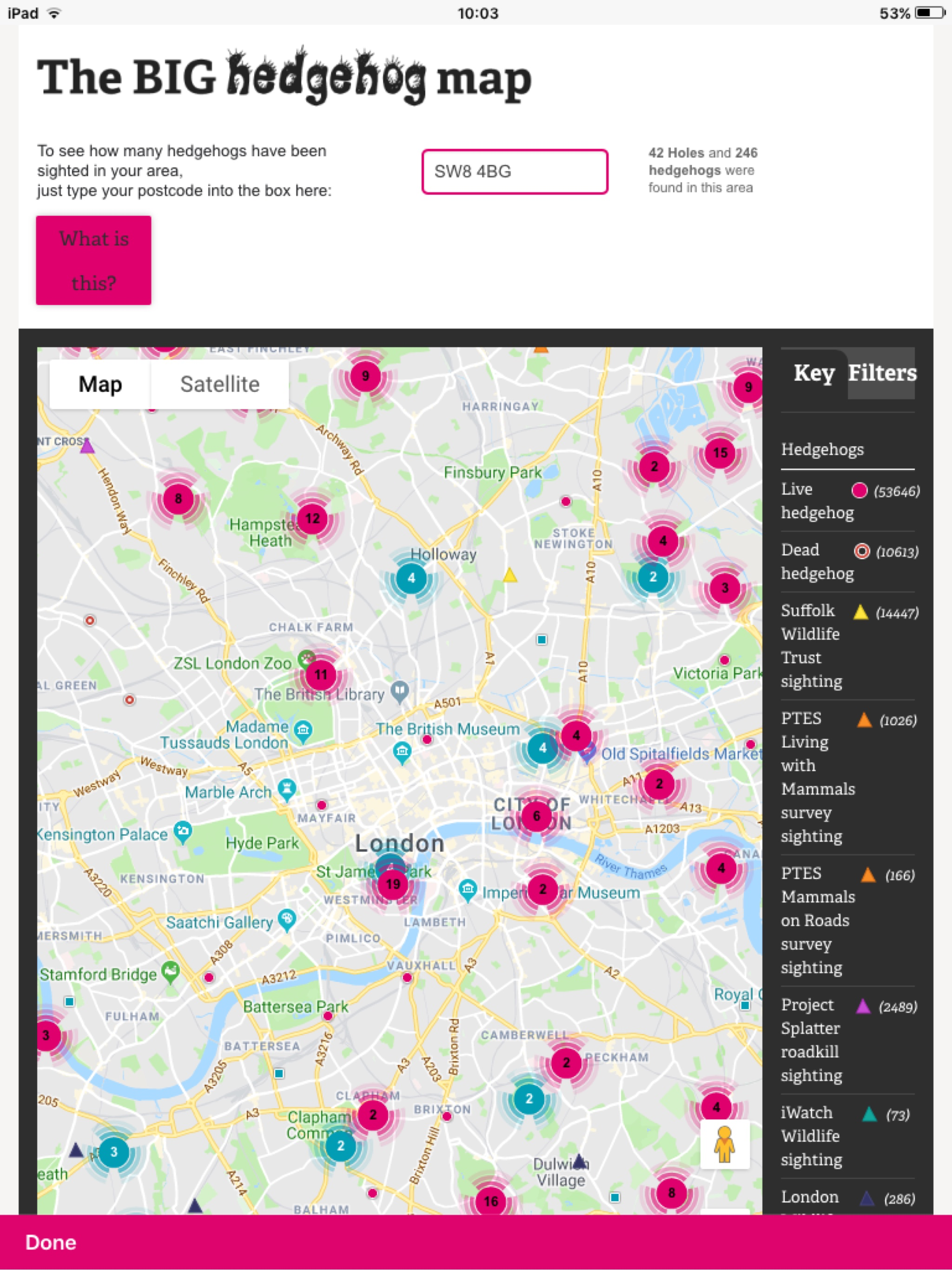Tap the single pink dot near Finsbury Park
This screenshot has width=952, height=1270.
click(x=566, y=501)
